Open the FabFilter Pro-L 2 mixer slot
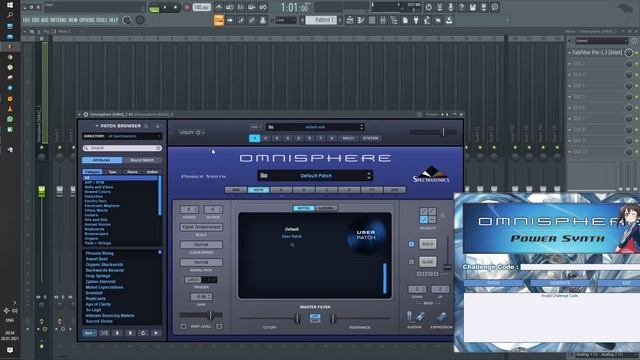Viewport: 640px width, 360px height. [597, 53]
